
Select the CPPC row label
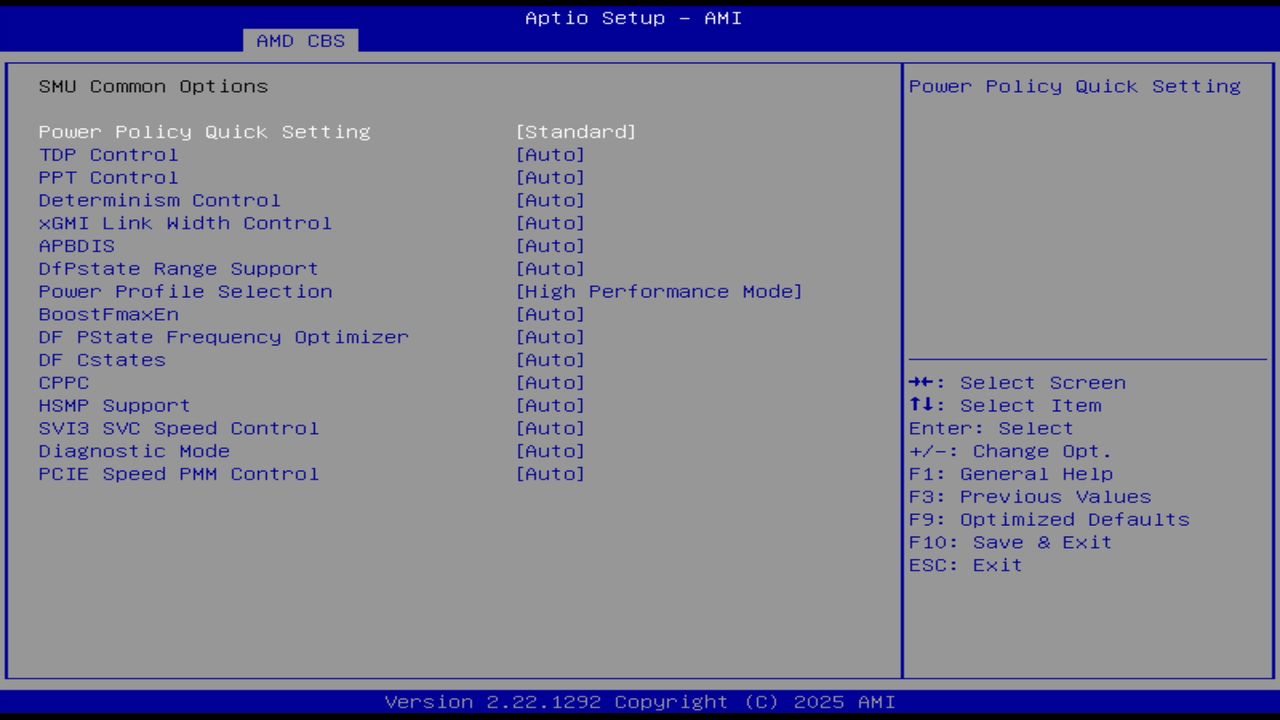[64, 383]
